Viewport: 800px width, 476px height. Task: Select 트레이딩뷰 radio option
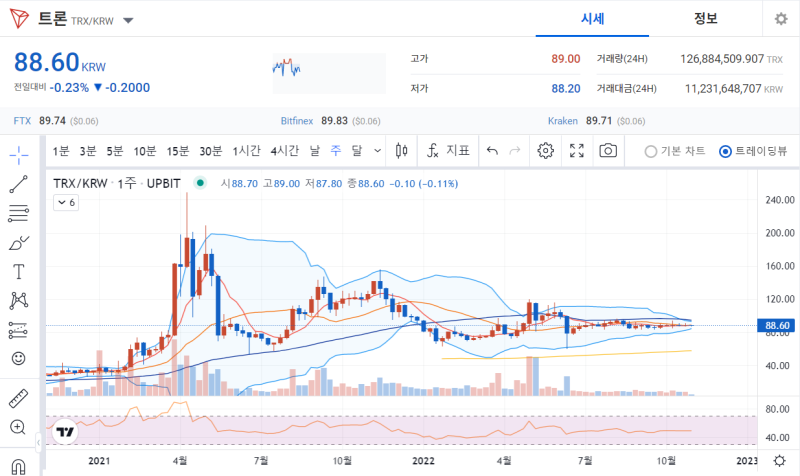pyautogui.click(x=753, y=151)
